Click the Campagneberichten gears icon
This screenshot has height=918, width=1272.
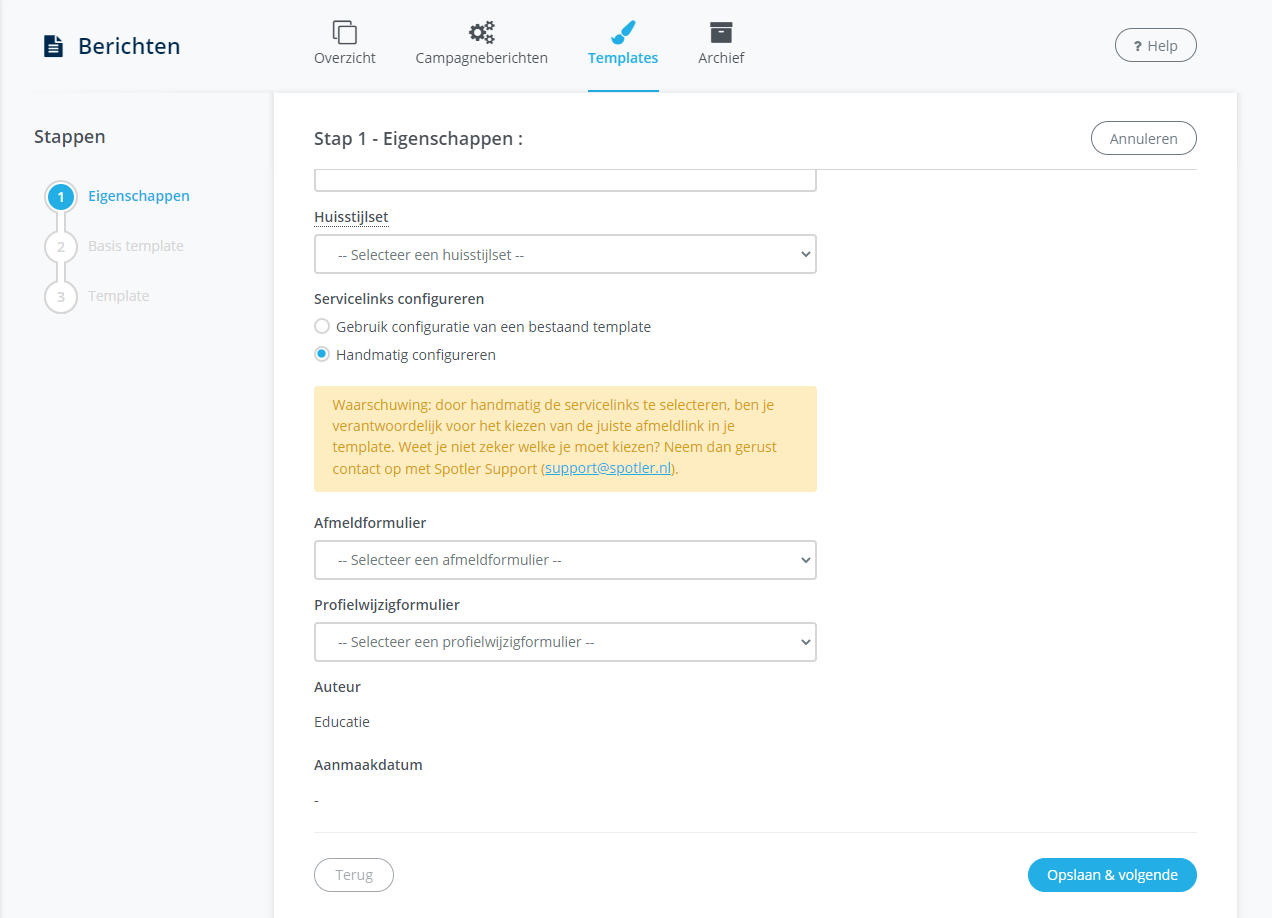481,32
